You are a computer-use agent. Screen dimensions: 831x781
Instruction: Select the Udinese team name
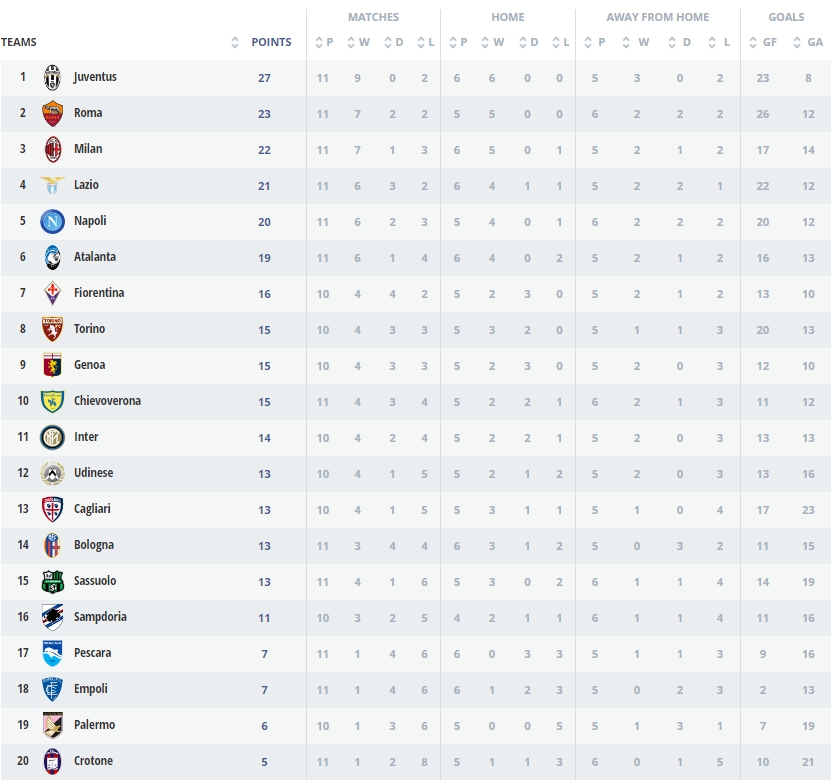point(93,473)
